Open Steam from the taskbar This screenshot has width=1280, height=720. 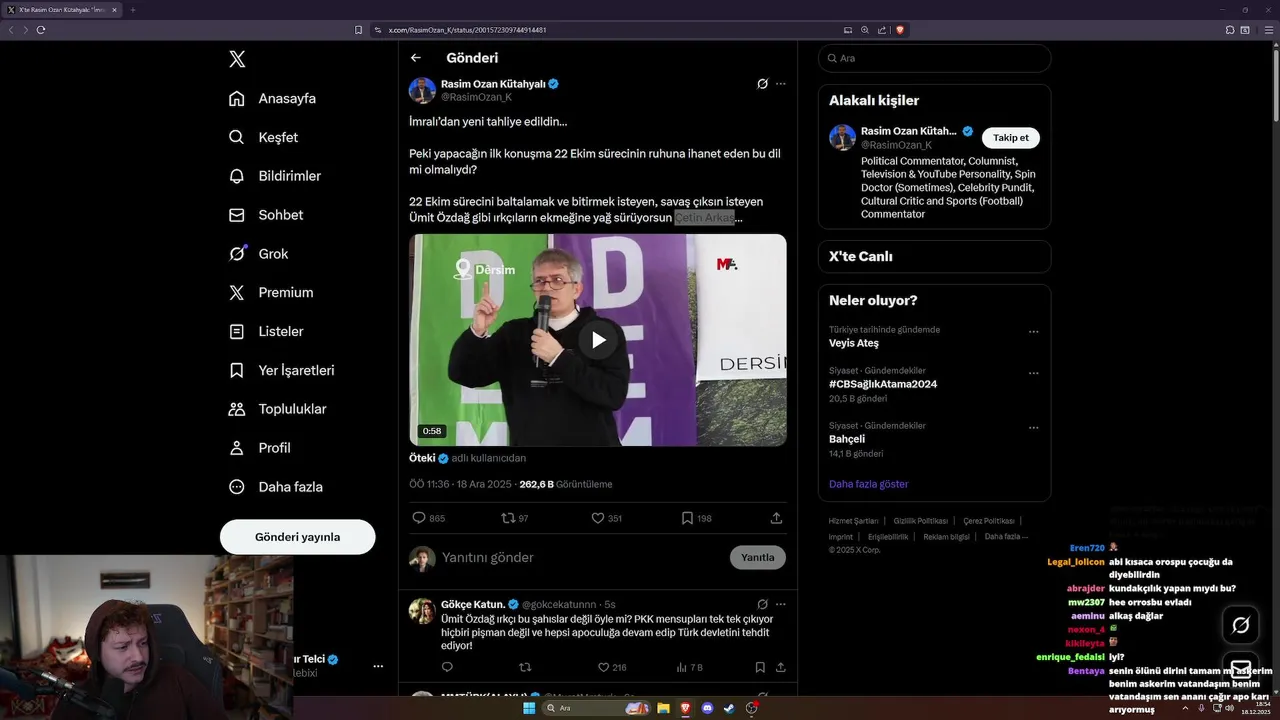tap(730, 708)
